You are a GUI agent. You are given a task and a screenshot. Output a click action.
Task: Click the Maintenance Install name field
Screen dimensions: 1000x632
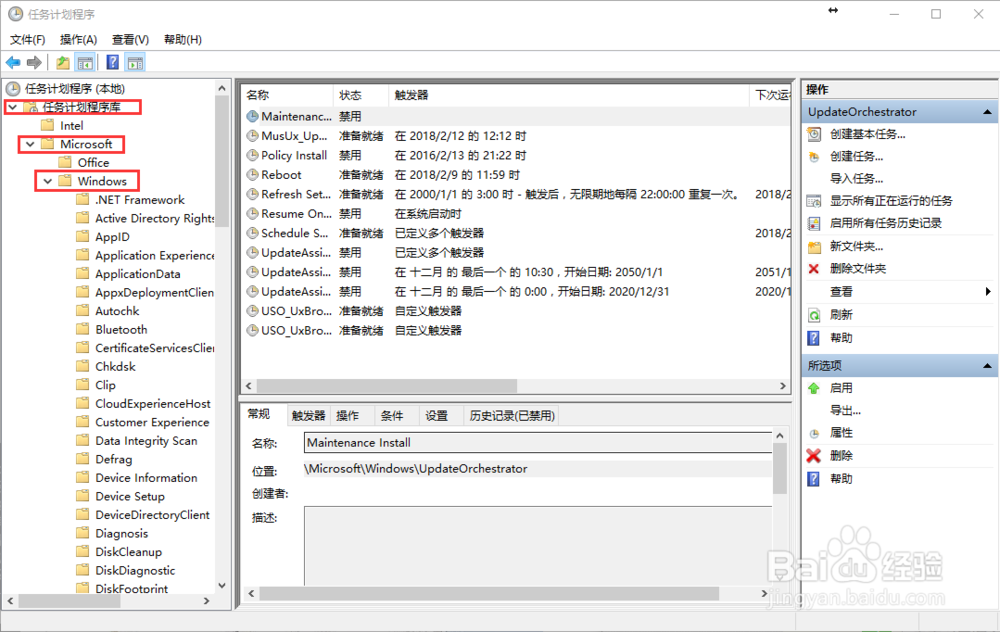pos(538,443)
